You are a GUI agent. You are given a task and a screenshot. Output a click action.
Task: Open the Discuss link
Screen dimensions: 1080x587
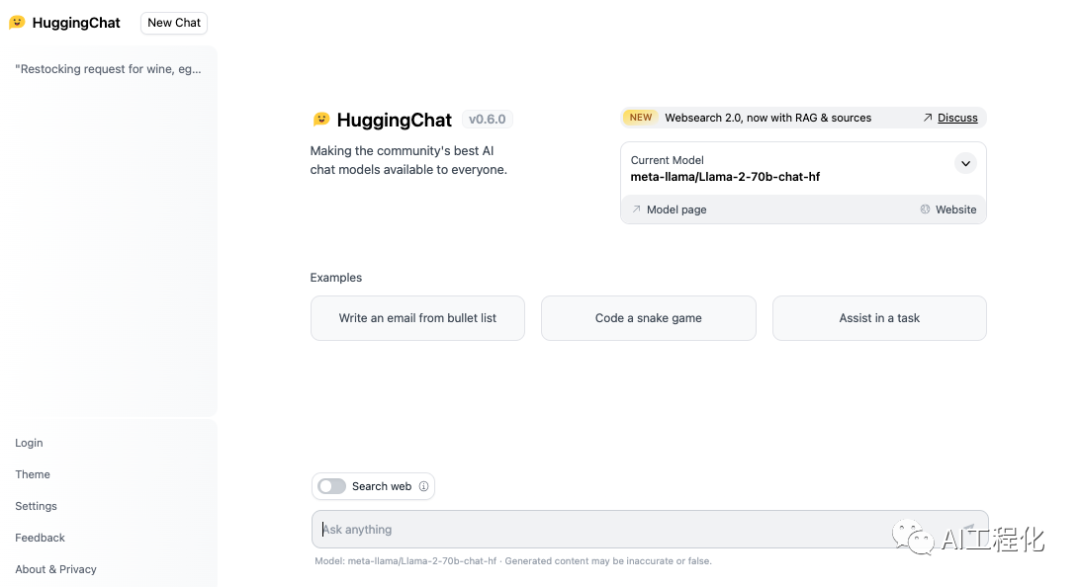(957, 118)
